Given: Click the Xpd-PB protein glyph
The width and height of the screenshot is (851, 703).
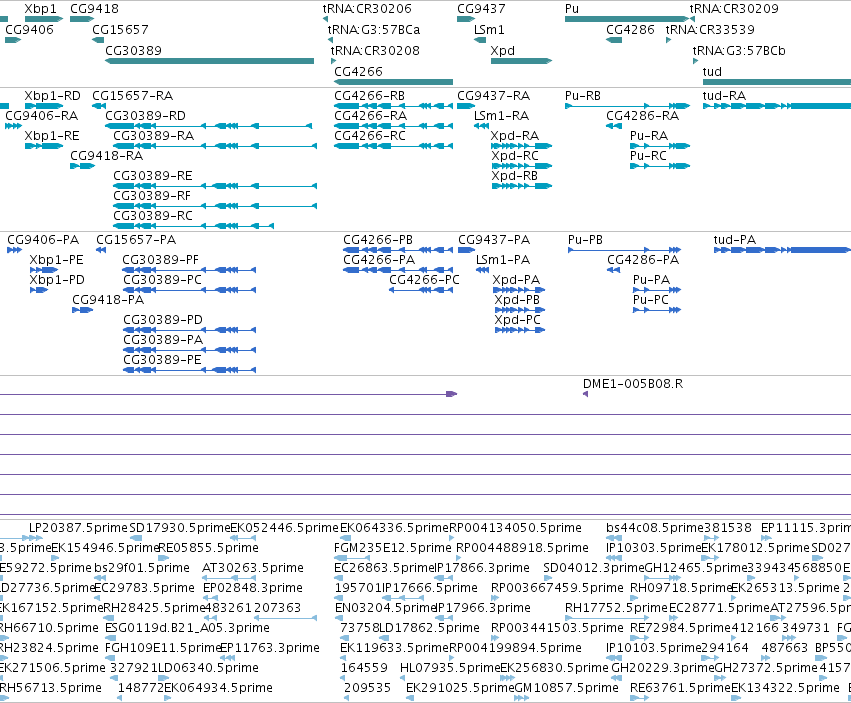Looking at the screenshot, I should [520, 310].
